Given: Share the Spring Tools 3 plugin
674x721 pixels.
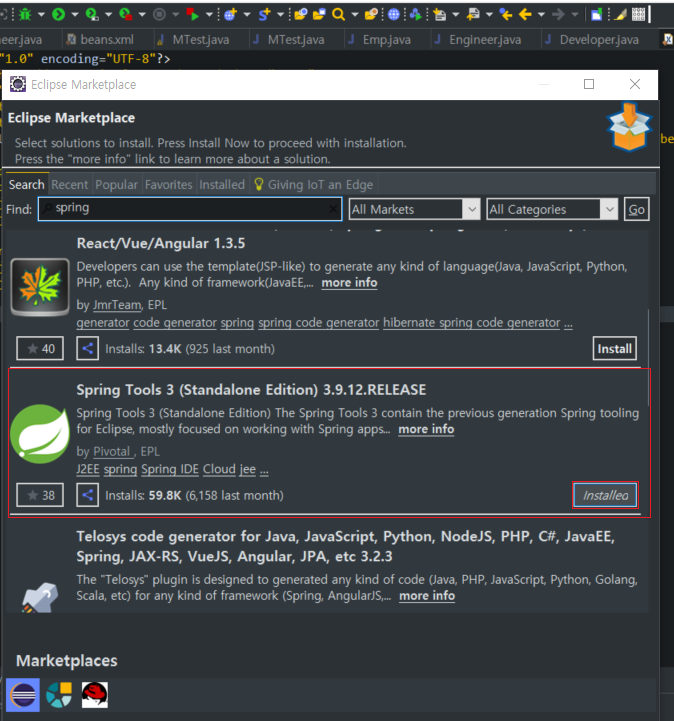Looking at the screenshot, I should 87,495.
